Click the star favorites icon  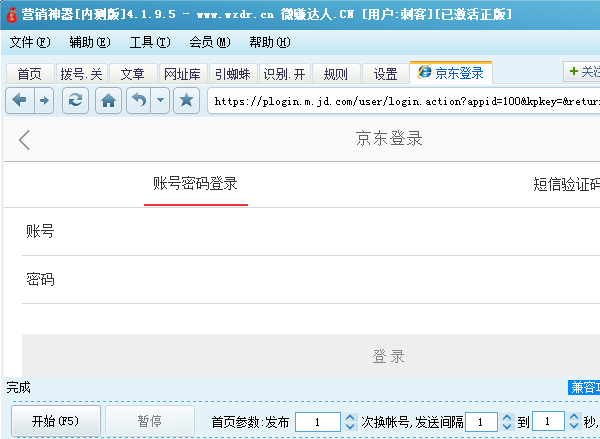pyautogui.click(x=186, y=100)
